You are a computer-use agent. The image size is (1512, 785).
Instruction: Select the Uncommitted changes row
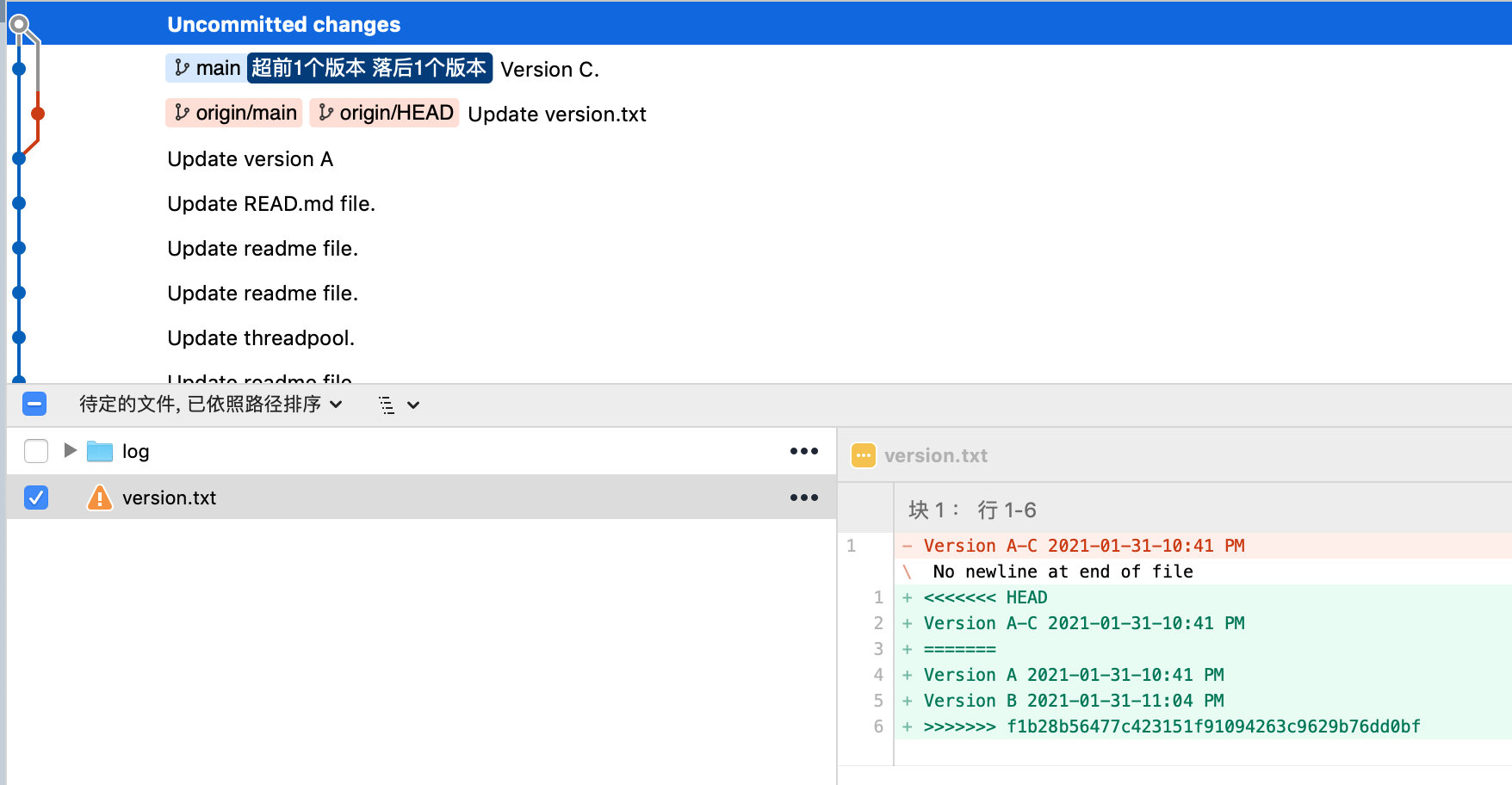tap(758, 24)
